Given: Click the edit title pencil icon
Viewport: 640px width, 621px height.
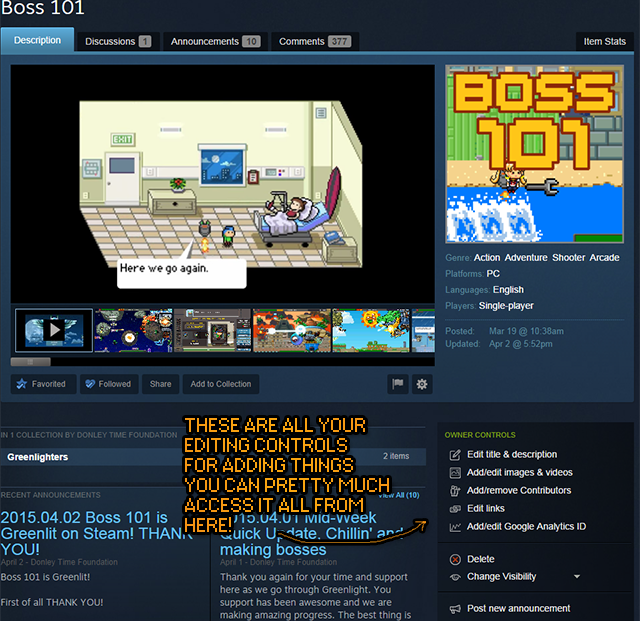Looking at the screenshot, I should (455, 455).
